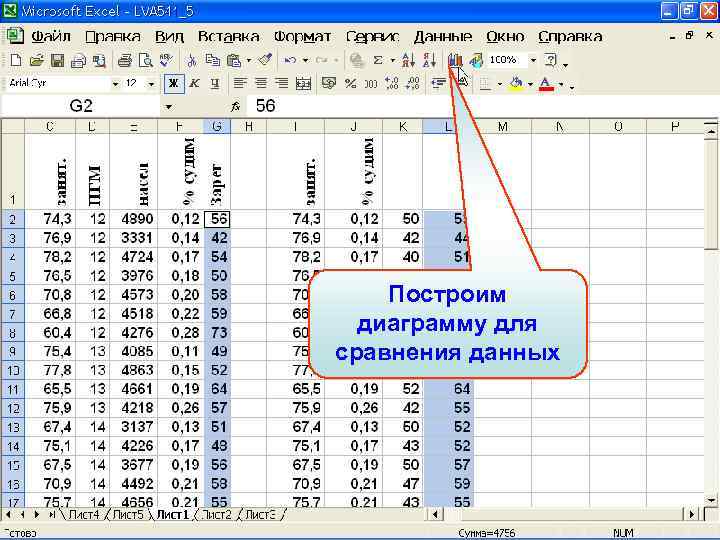Apply currency format icon

(x=329, y=83)
